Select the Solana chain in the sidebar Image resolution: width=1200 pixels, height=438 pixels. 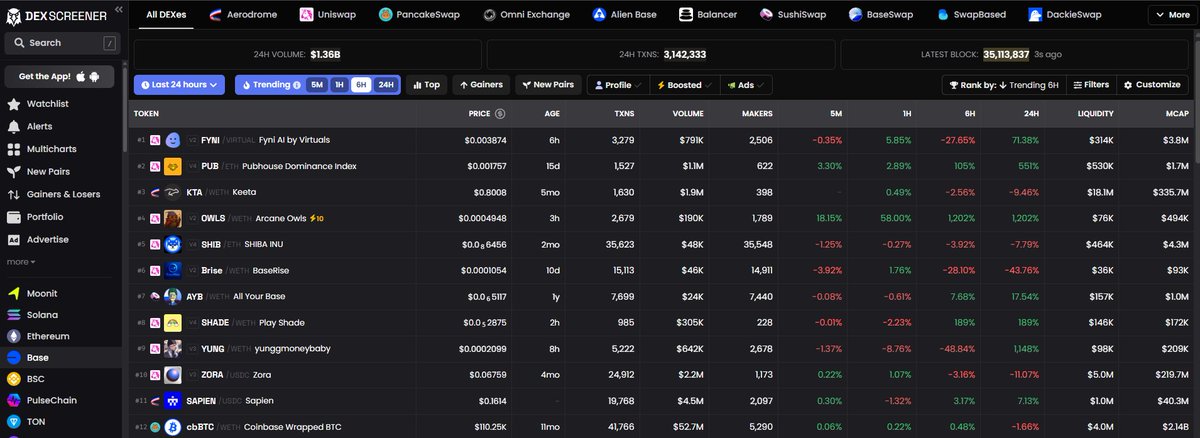click(x=41, y=315)
